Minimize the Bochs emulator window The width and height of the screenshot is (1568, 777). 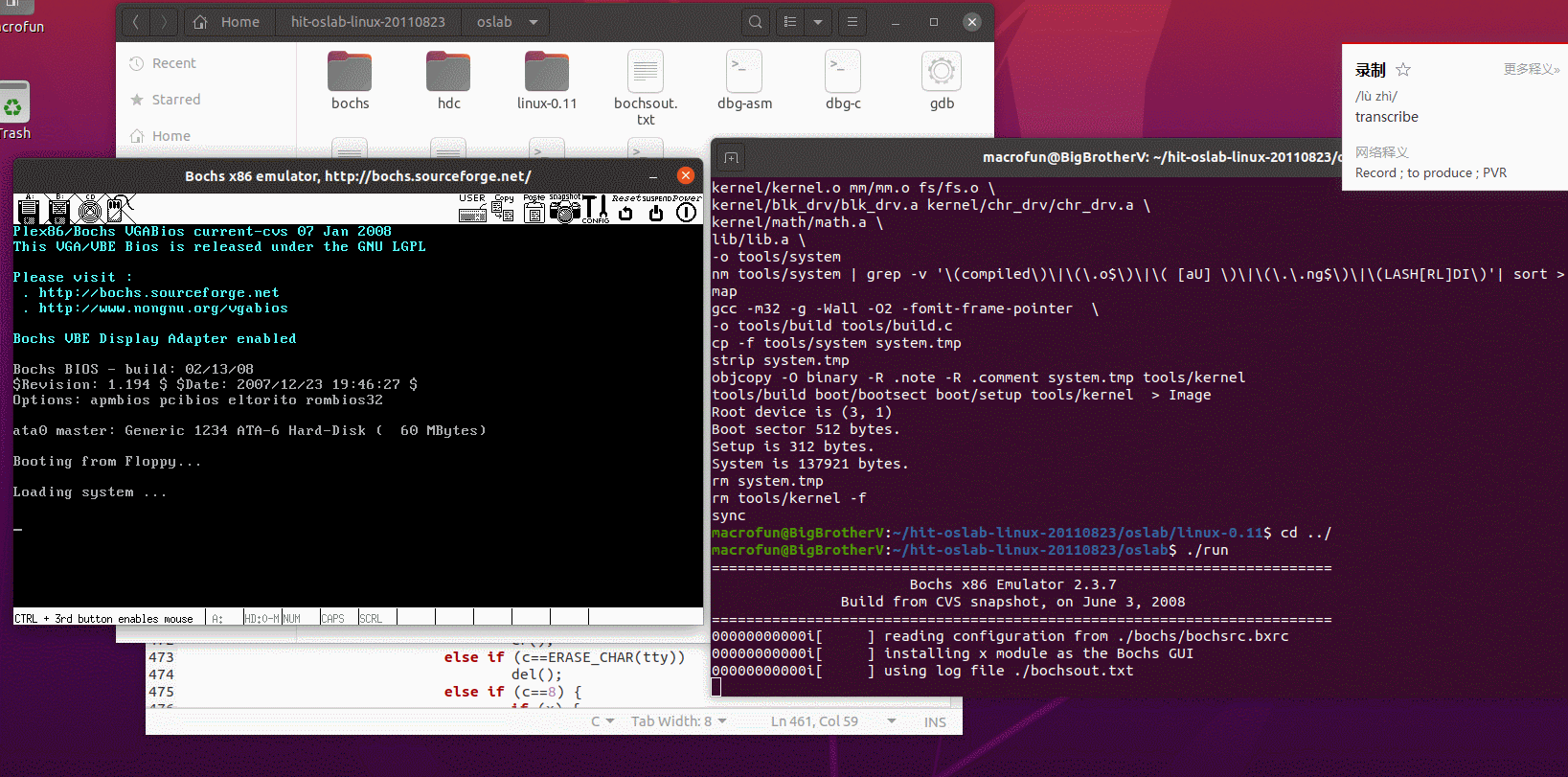coord(653,176)
